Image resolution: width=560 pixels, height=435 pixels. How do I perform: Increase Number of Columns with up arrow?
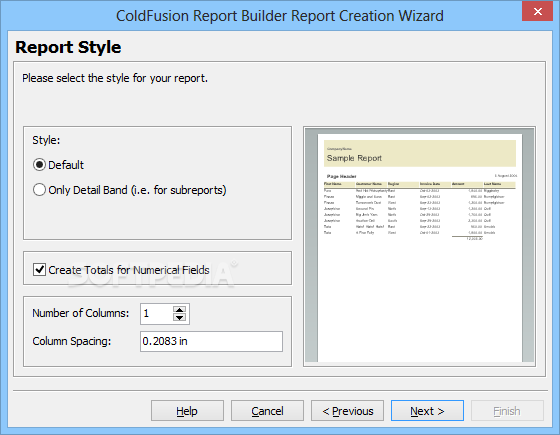pos(179,310)
